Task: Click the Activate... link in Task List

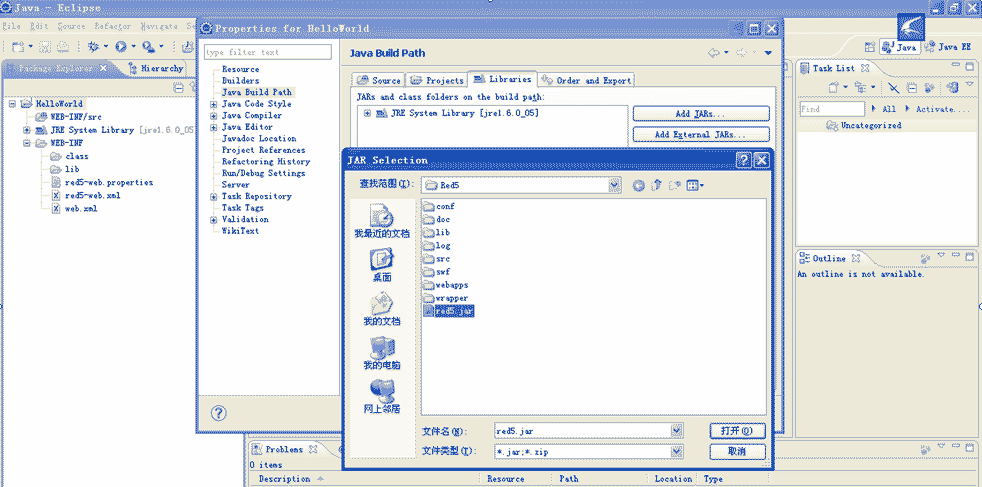Action: (x=943, y=109)
